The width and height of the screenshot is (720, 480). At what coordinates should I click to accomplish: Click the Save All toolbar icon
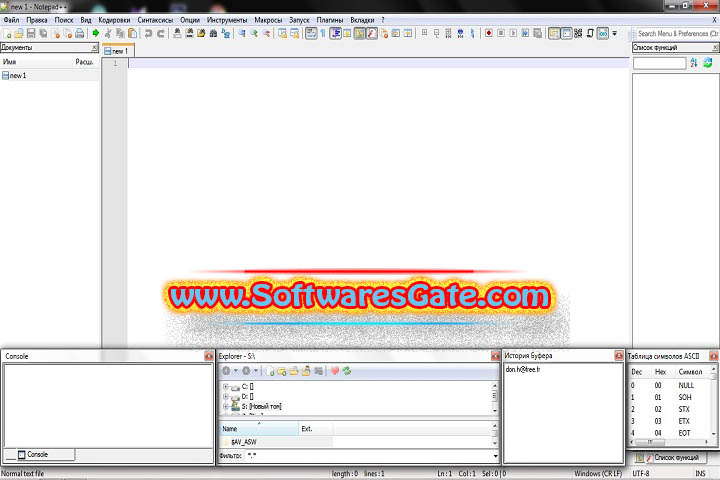(43, 34)
